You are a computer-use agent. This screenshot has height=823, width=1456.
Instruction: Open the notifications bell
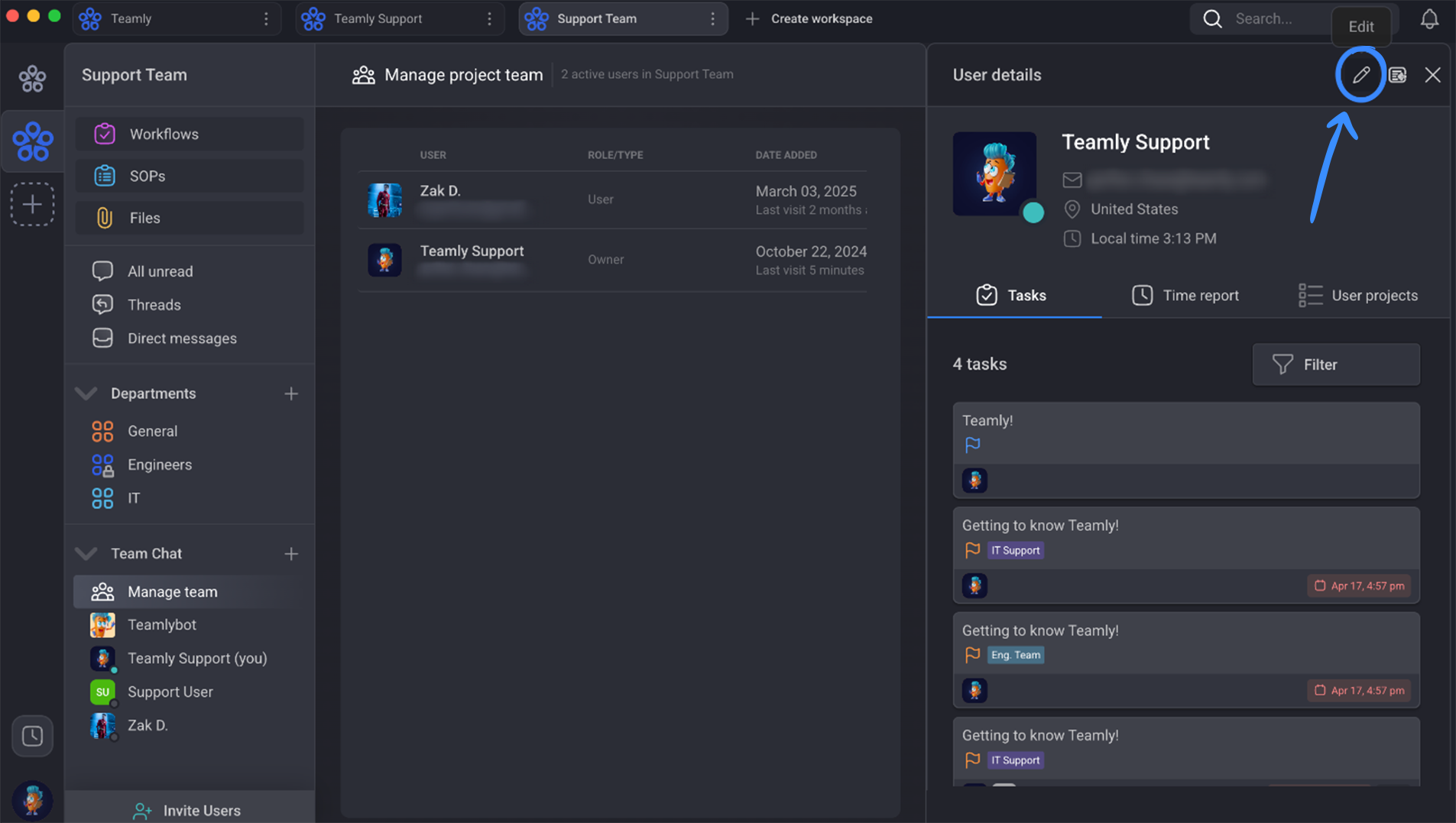[1429, 19]
